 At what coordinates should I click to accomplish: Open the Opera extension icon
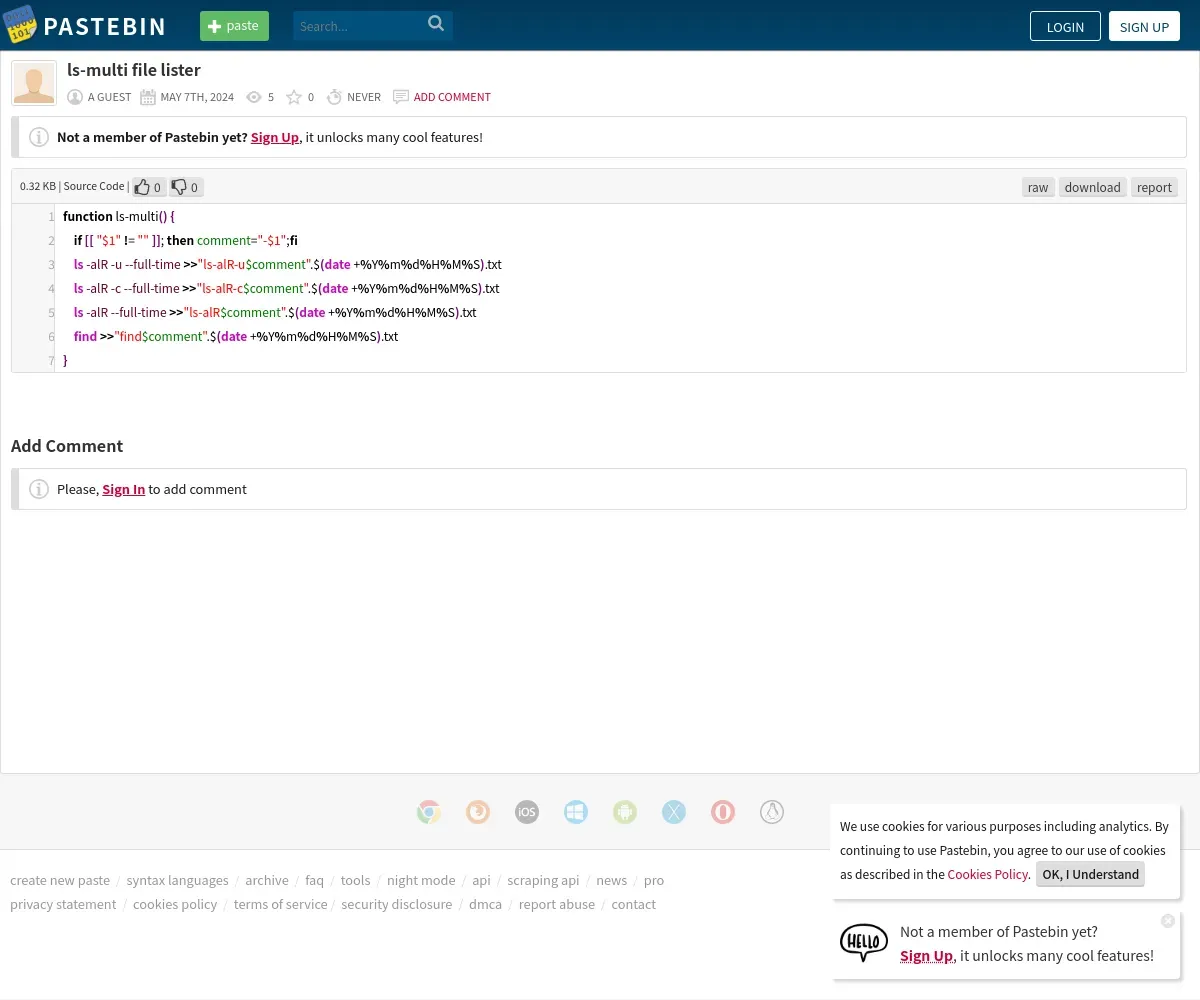pyautogui.click(x=723, y=812)
